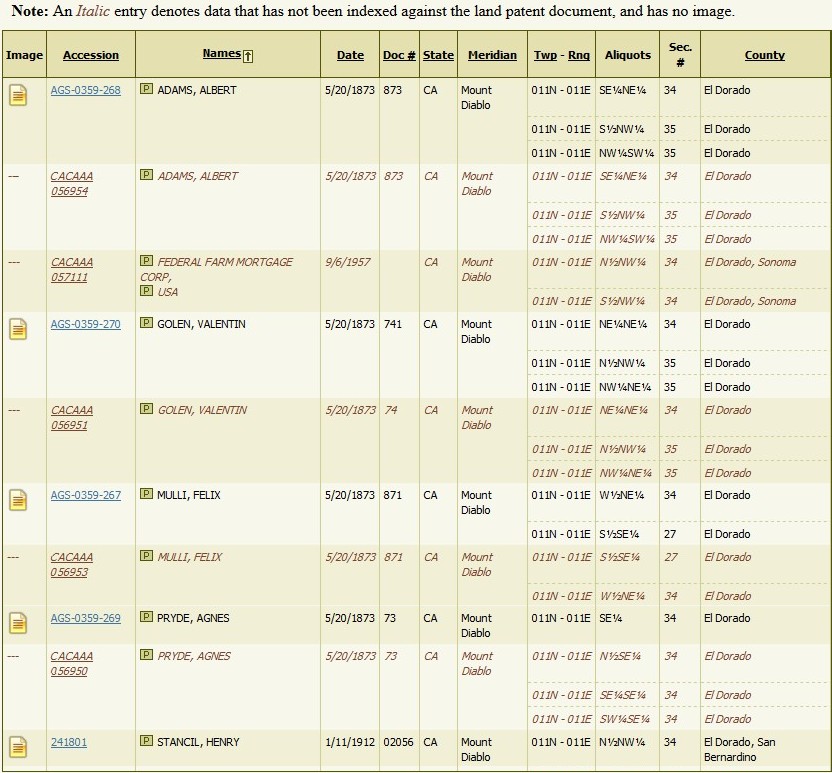Sort the table by Accession column
The height and width of the screenshot is (773, 832).
pos(90,56)
